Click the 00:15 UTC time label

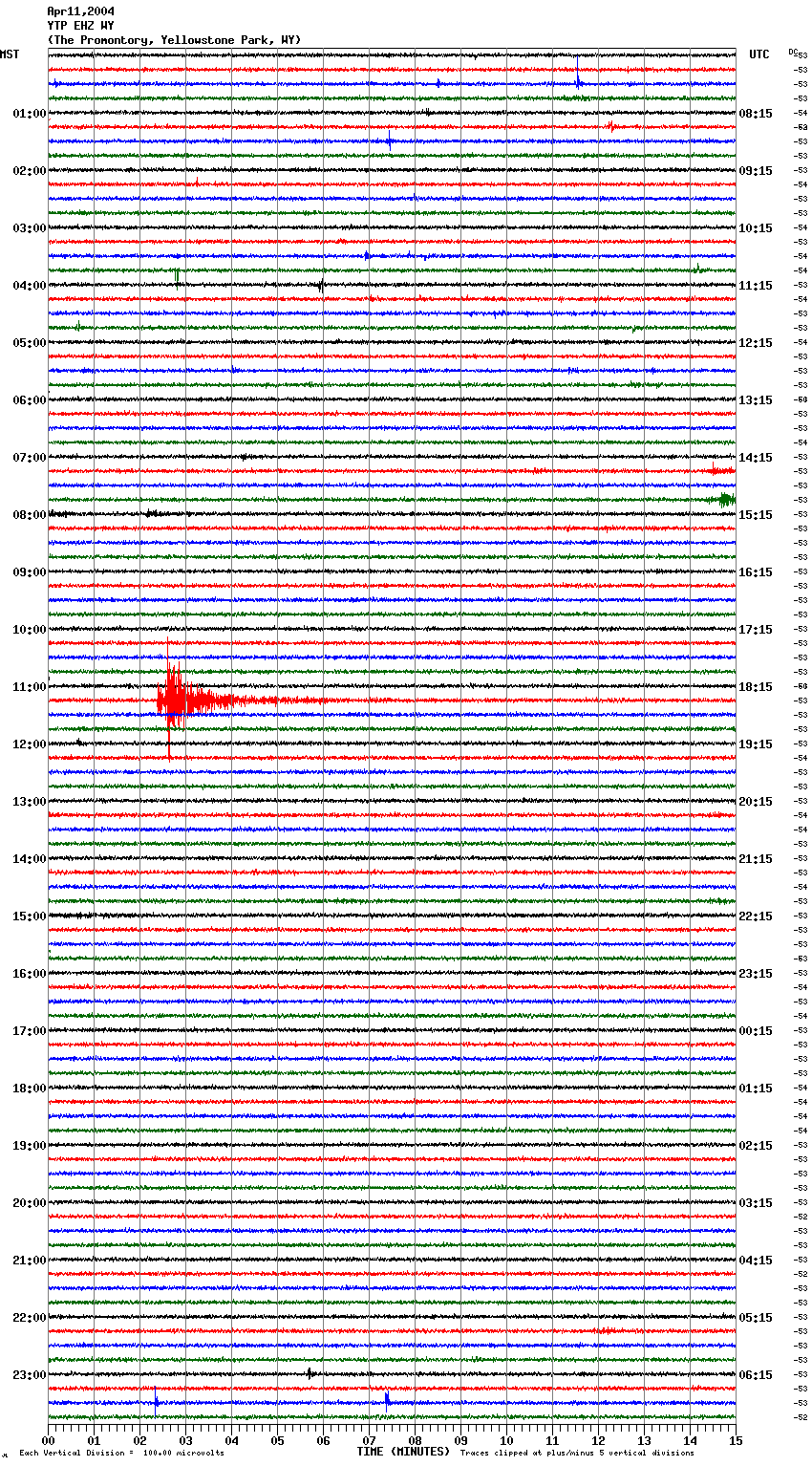[x=756, y=1031]
